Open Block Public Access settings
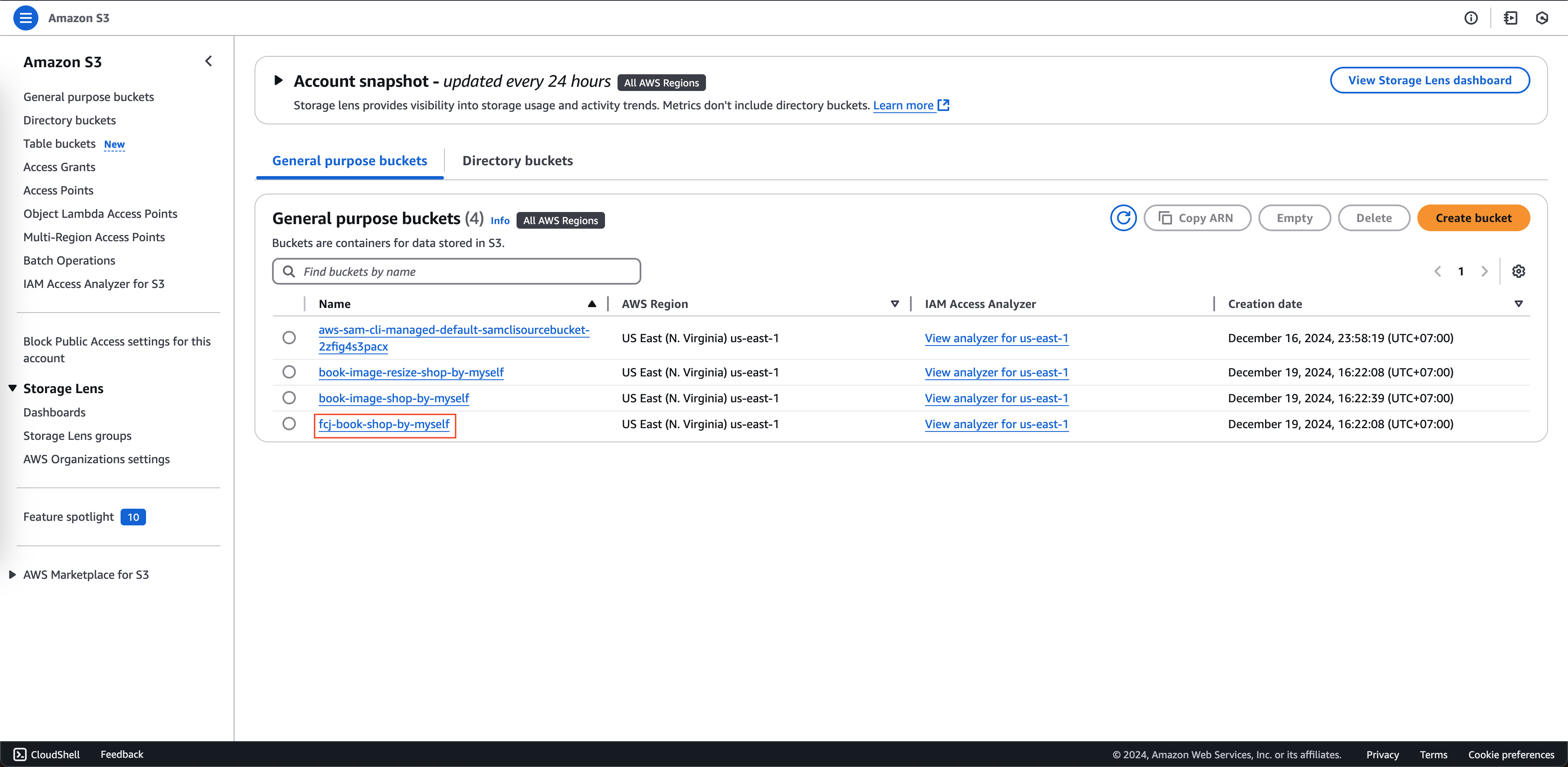Image resolution: width=1568 pixels, height=767 pixels. [117, 349]
